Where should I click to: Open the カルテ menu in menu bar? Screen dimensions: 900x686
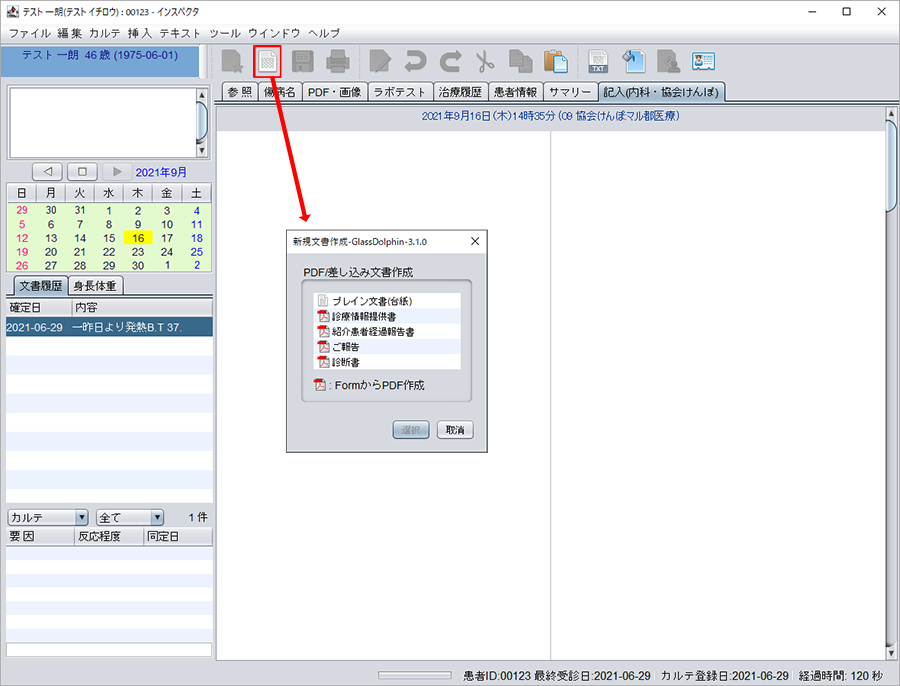pos(105,33)
